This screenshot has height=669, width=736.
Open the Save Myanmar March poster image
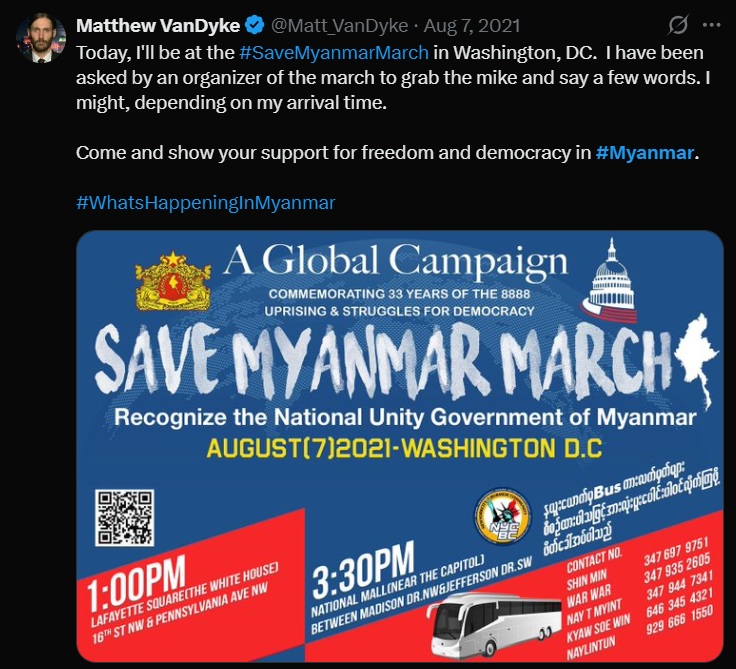400,446
